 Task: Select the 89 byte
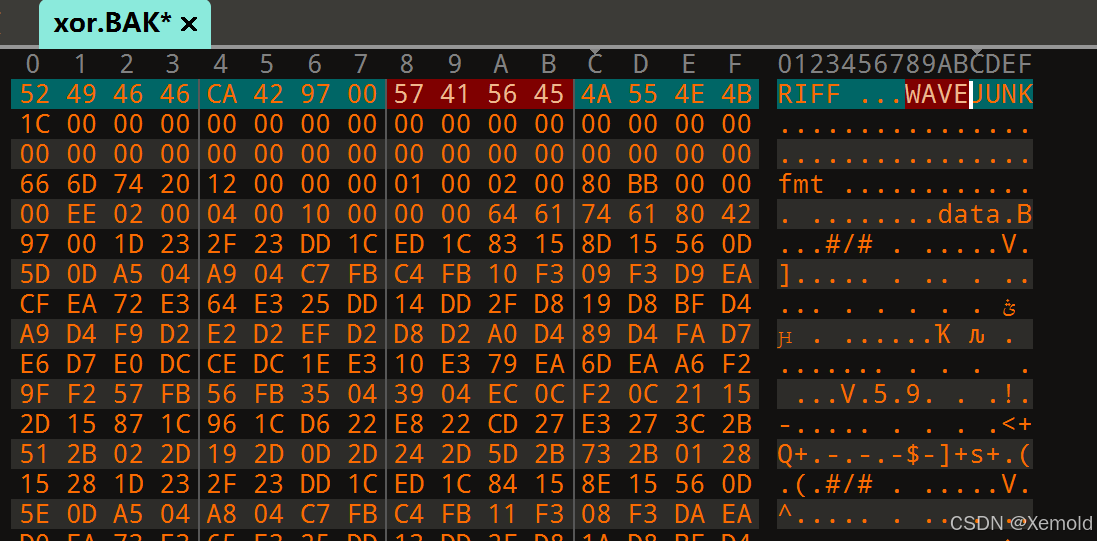(x=595, y=335)
